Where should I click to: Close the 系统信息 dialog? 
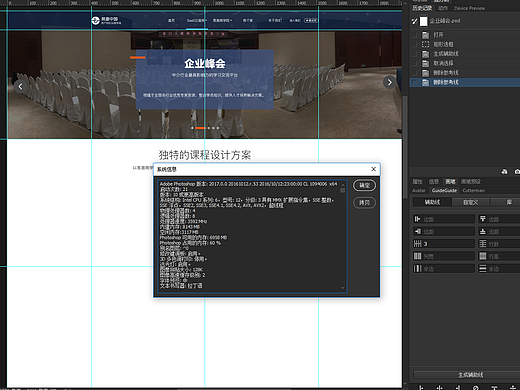(x=374, y=169)
